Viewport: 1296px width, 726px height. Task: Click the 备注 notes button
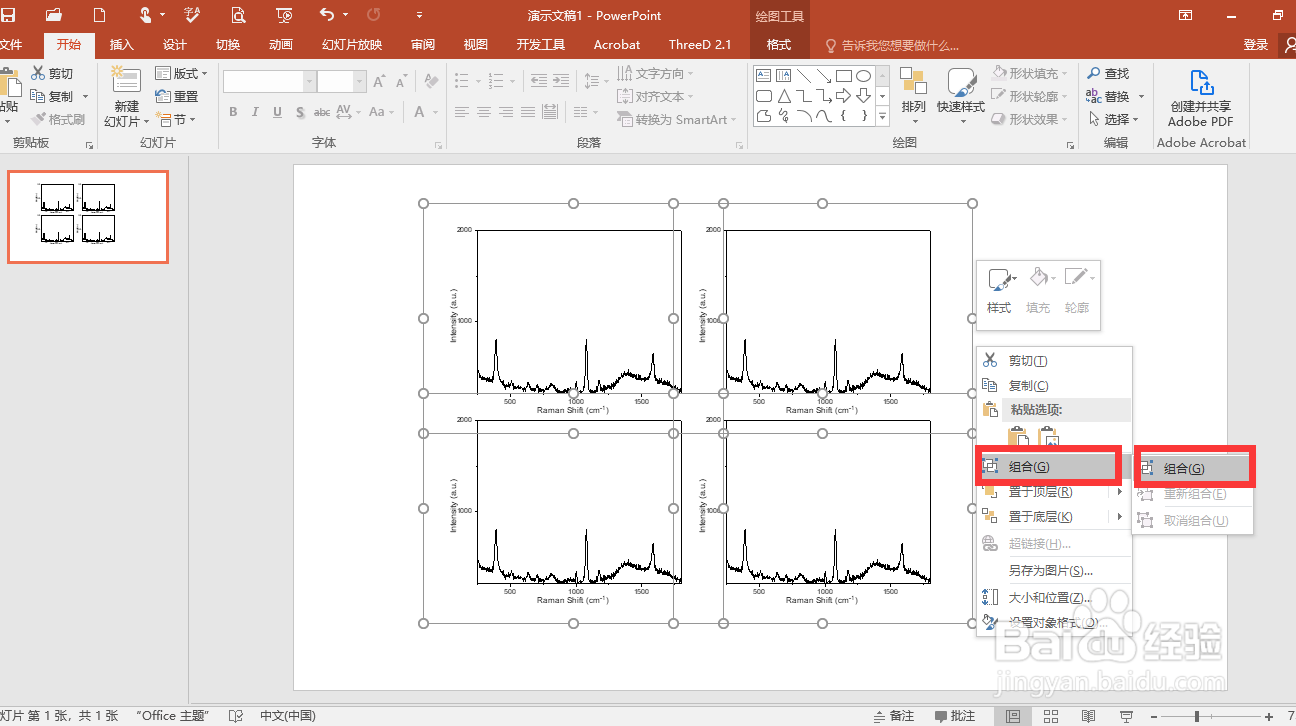[893, 716]
